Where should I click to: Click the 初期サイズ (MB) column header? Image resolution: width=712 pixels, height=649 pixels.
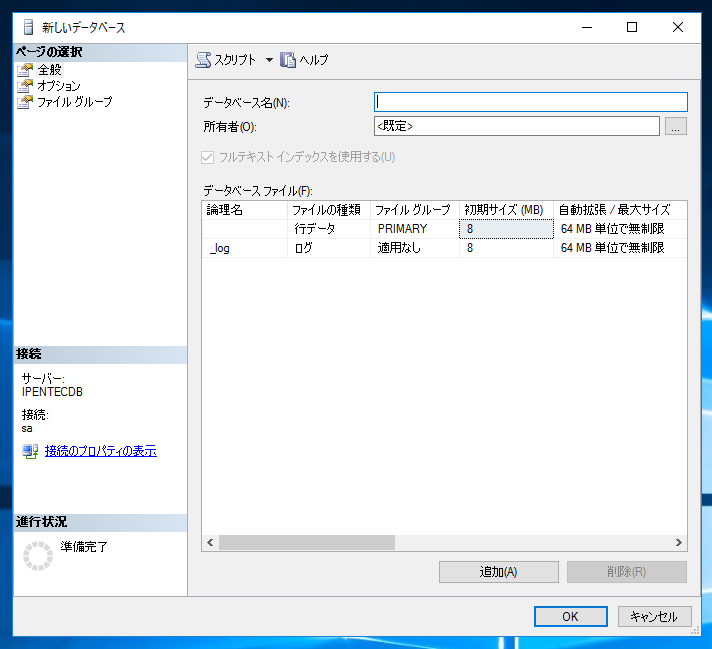coord(506,210)
